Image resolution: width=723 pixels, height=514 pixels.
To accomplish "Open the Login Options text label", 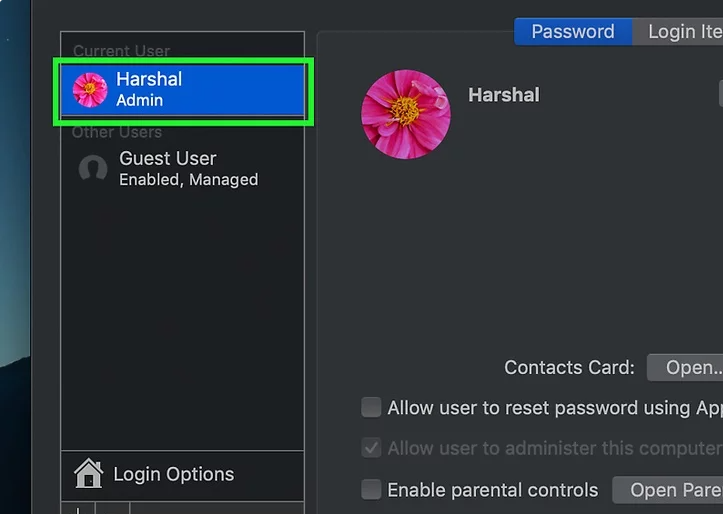I will (x=173, y=474).
